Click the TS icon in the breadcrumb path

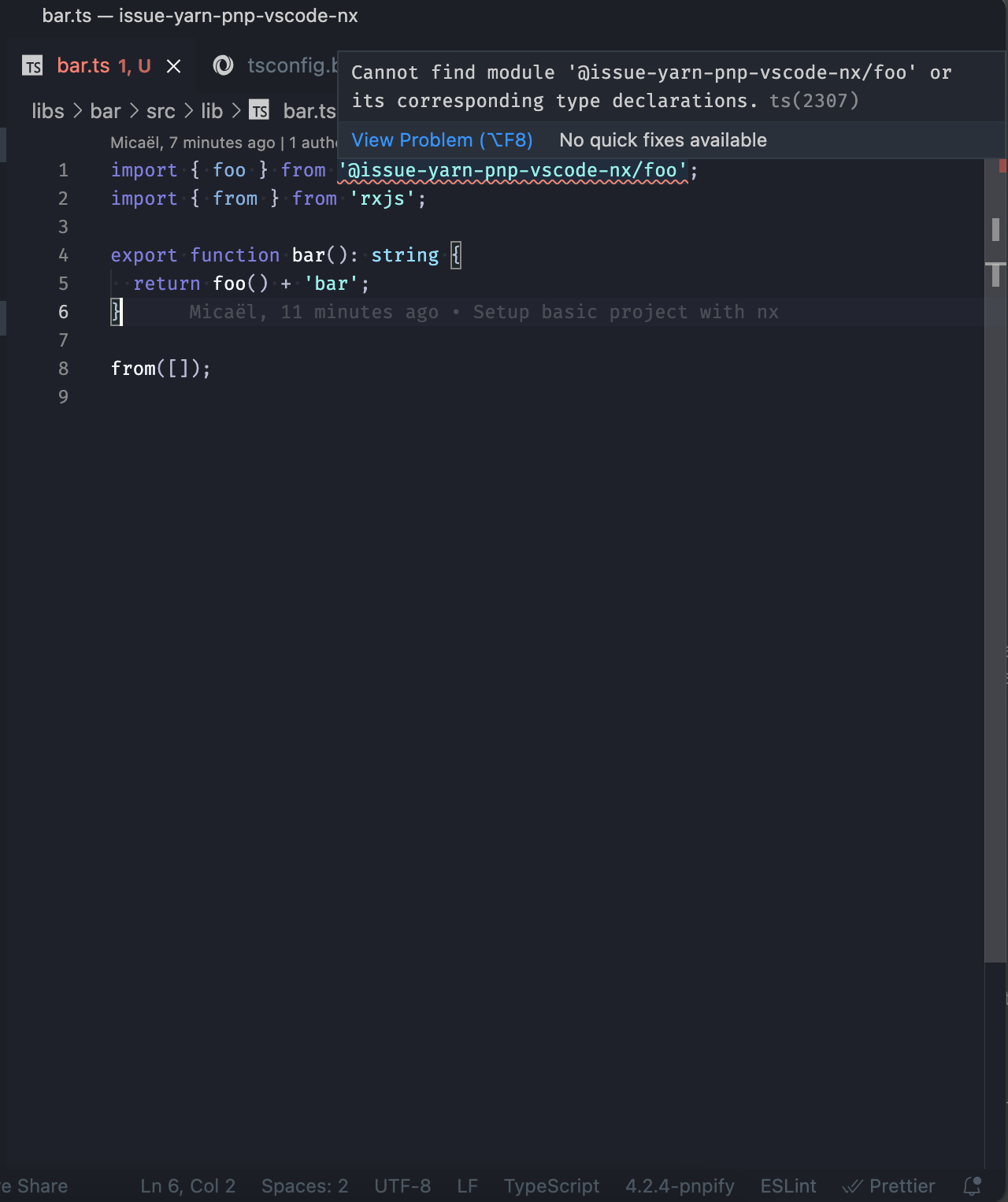[260, 111]
